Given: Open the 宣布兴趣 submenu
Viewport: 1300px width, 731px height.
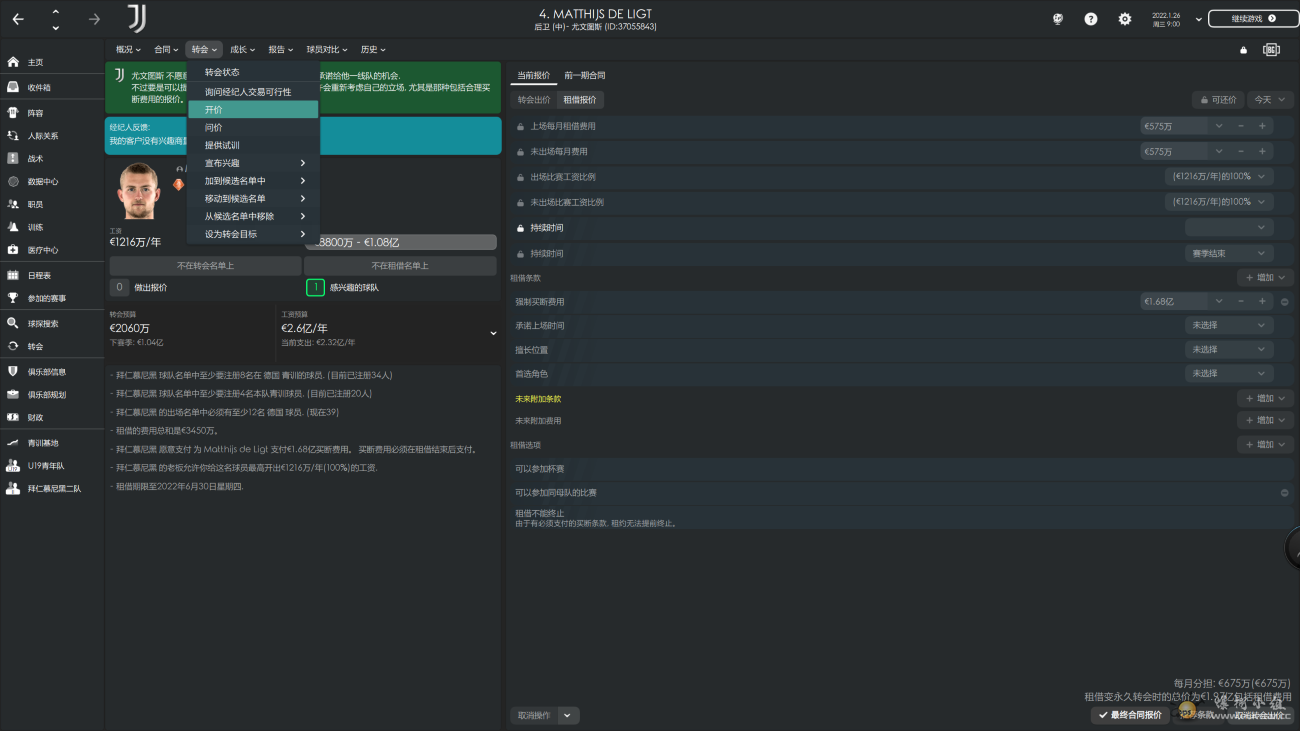Looking at the screenshot, I should click(253, 163).
